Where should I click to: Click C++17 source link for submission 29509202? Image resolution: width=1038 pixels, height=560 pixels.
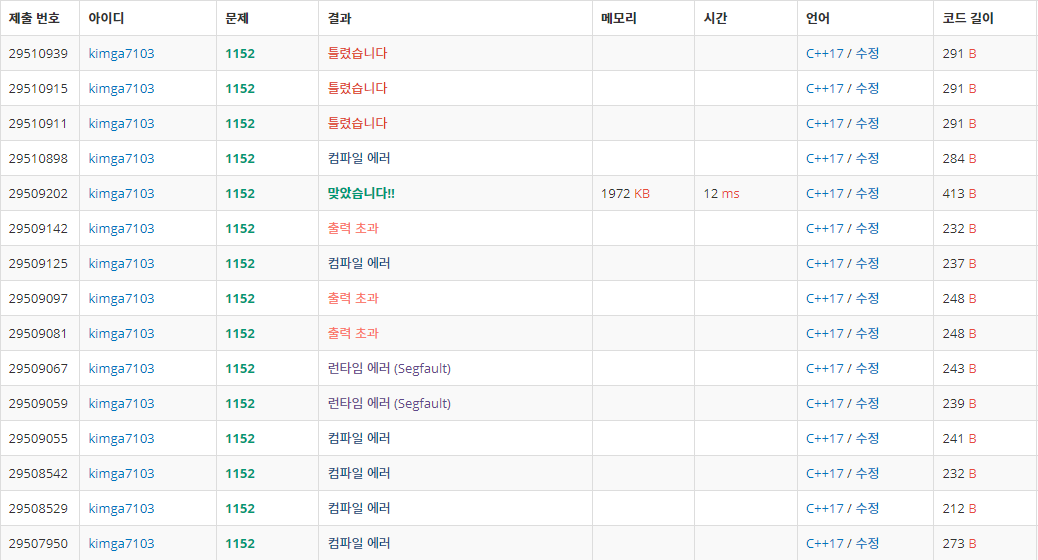coord(824,194)
